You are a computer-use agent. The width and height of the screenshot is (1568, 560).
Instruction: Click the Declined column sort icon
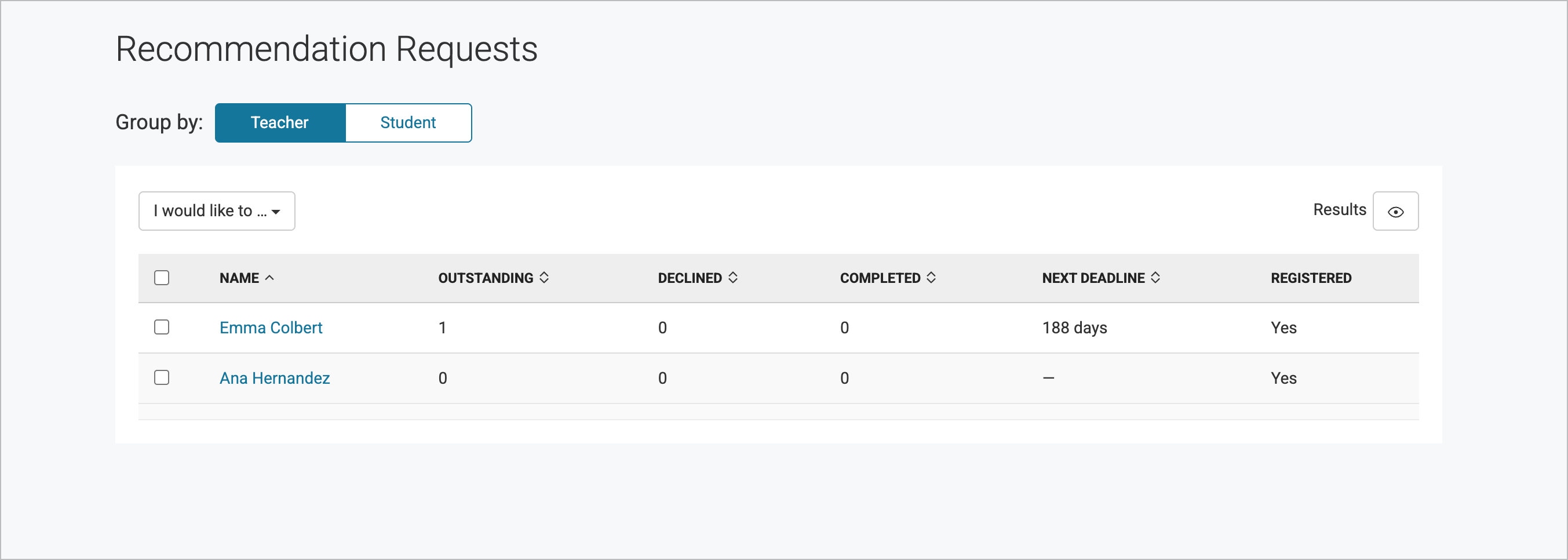[x=733, y=278]
